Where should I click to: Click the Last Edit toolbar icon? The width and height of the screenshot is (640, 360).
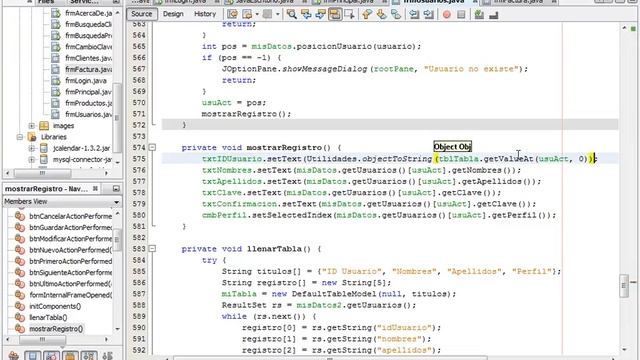click(232, 15)
